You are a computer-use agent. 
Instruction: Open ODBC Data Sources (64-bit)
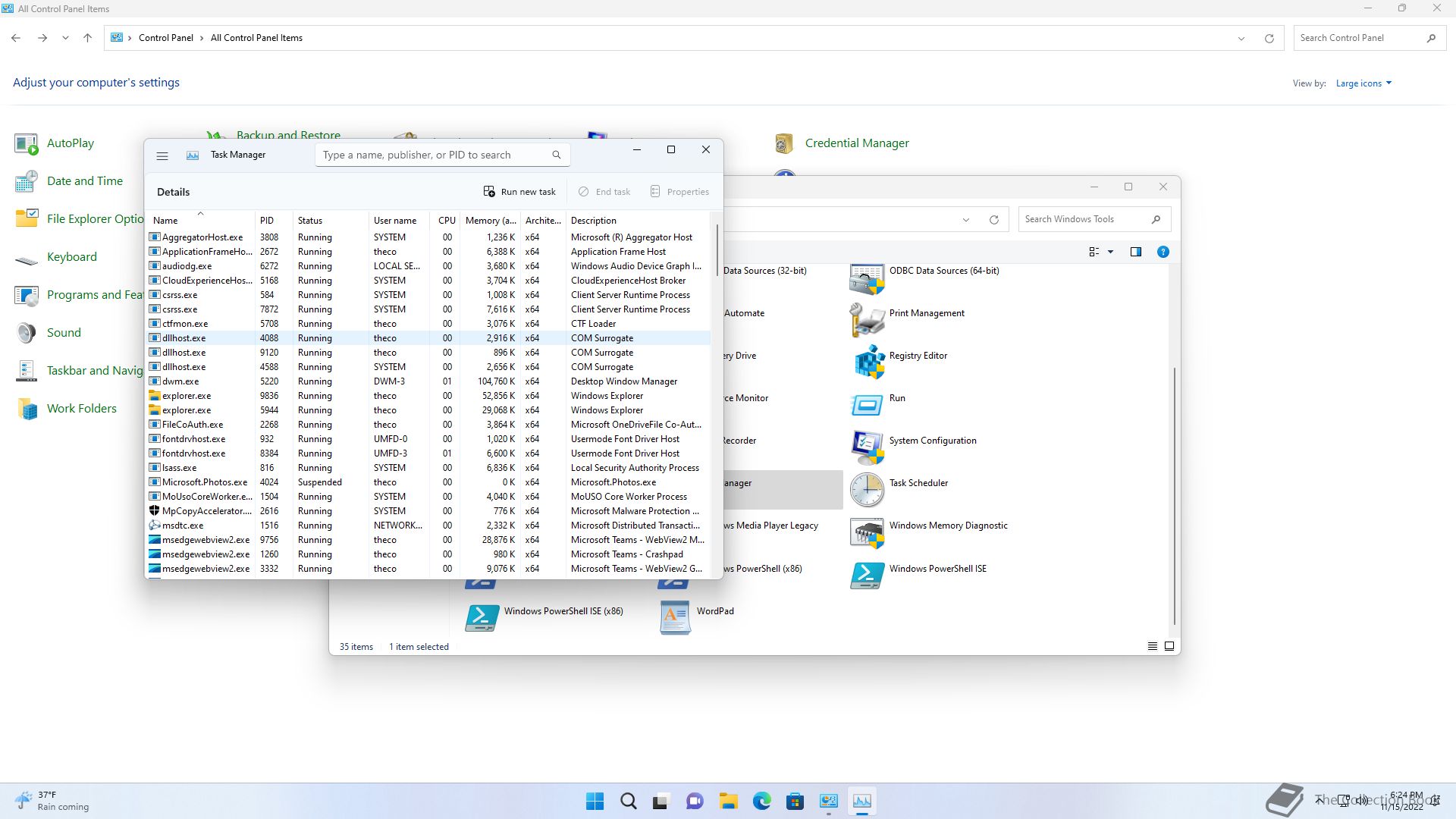point(925,276)
